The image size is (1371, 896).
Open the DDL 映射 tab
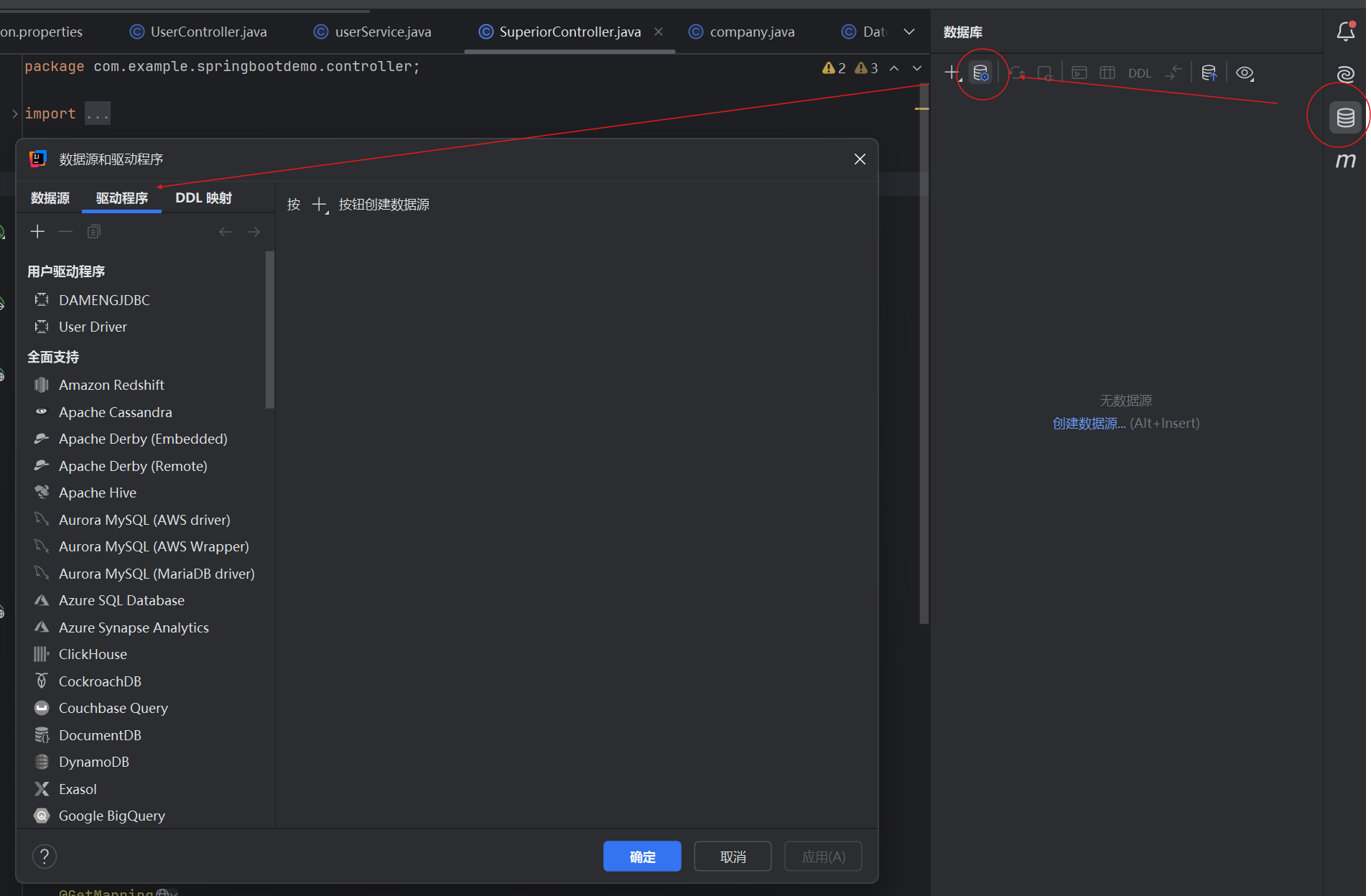point(203,198)
